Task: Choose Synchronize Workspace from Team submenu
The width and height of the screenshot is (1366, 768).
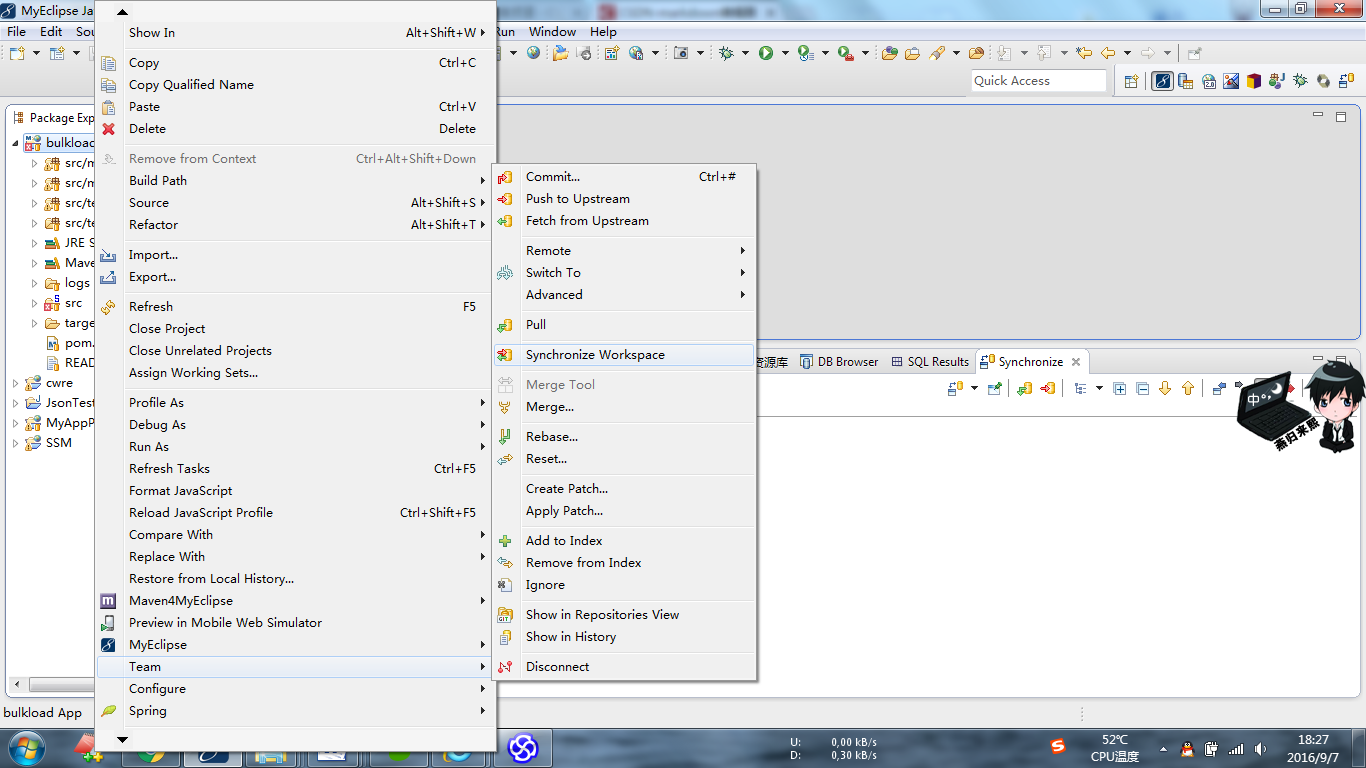Action: 595,355
